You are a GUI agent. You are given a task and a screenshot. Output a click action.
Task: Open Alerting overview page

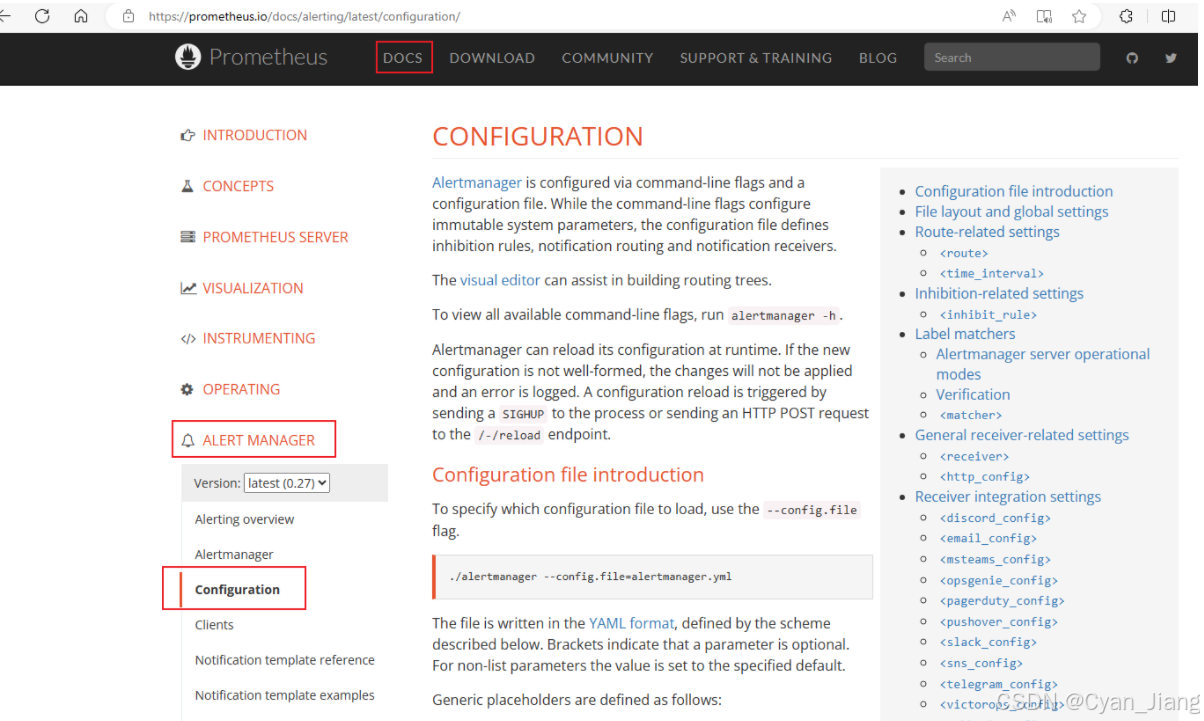point(244,519)
